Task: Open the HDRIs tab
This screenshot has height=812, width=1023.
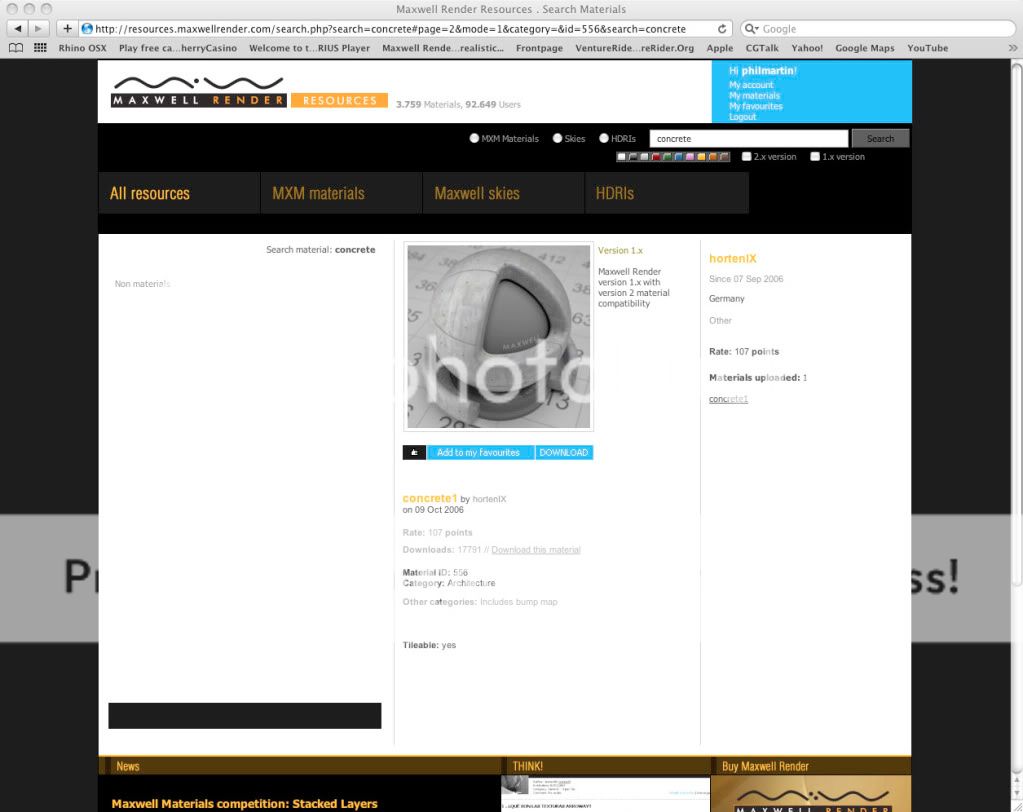Action: coord(667,193)
